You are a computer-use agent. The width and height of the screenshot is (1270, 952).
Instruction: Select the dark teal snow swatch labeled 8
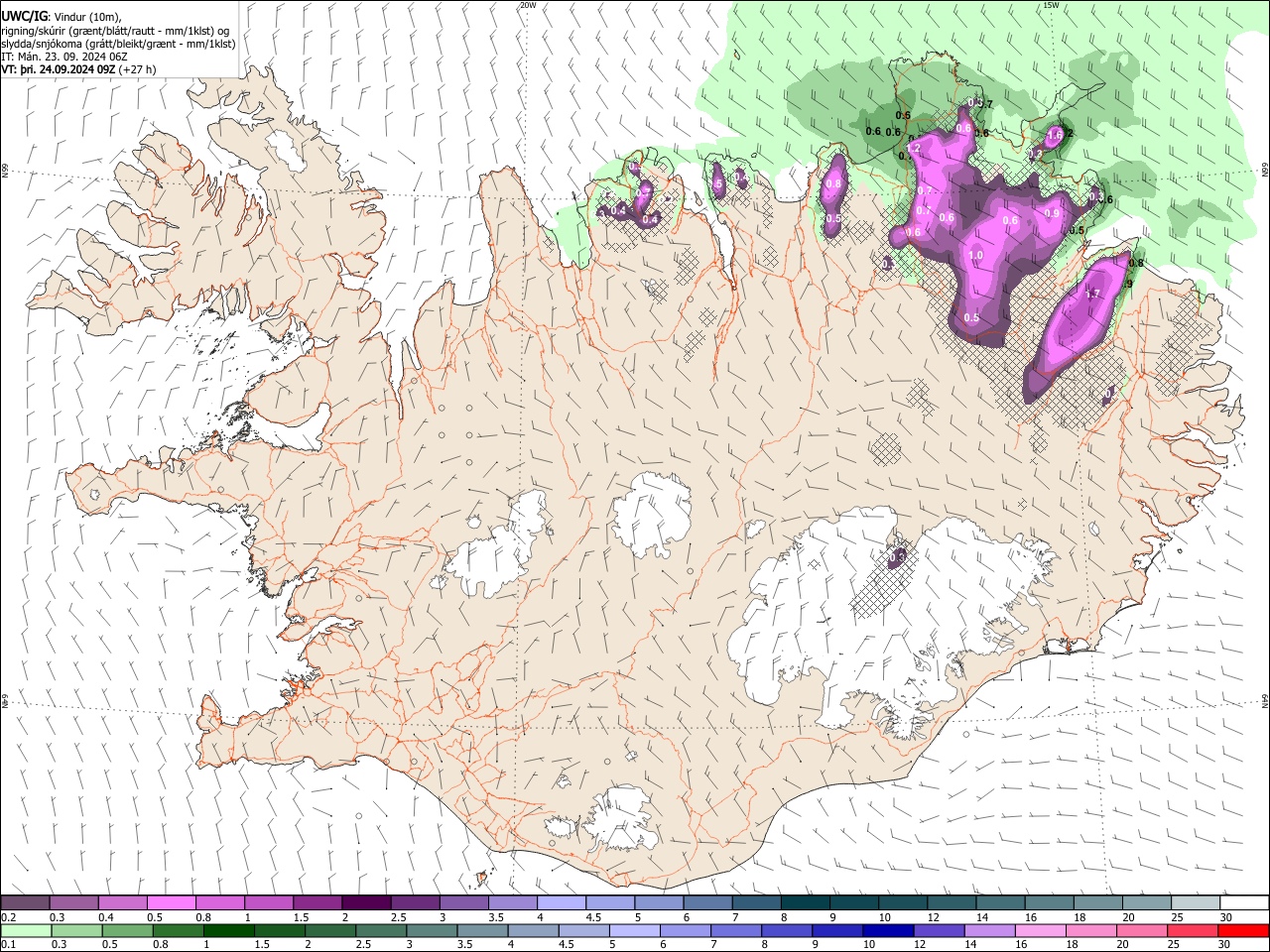point(806,903)
